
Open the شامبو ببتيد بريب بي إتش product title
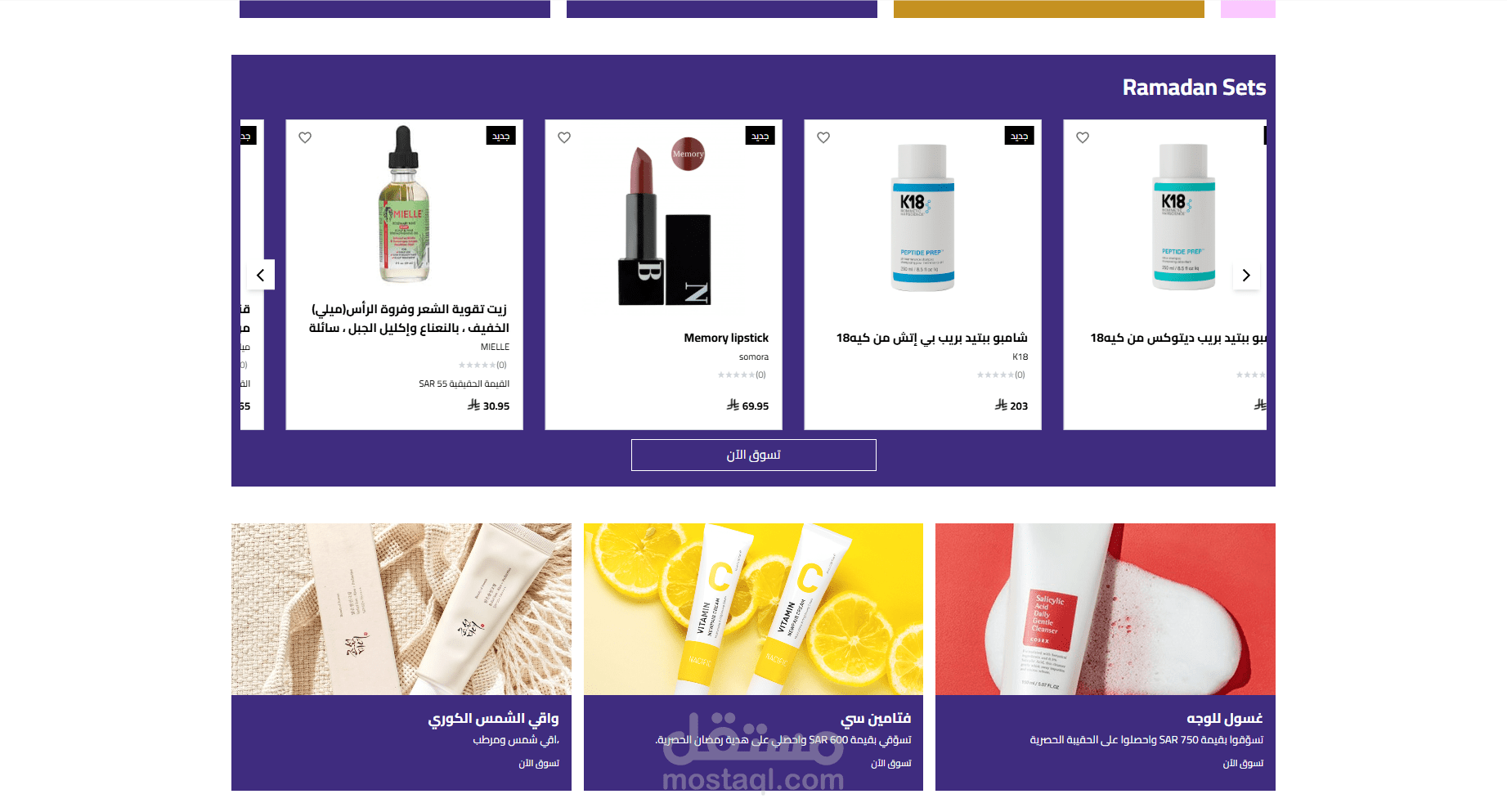coord(931,338)
